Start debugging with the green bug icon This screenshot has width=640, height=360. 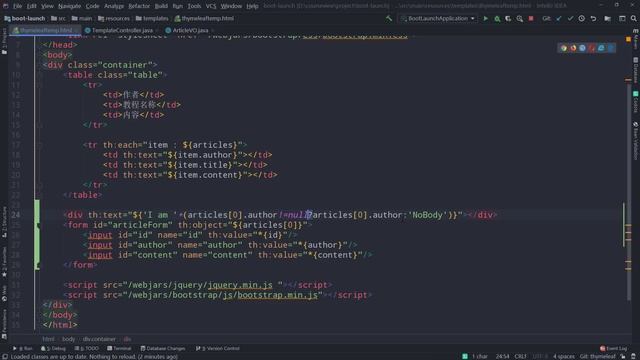[x=497, y=18]
